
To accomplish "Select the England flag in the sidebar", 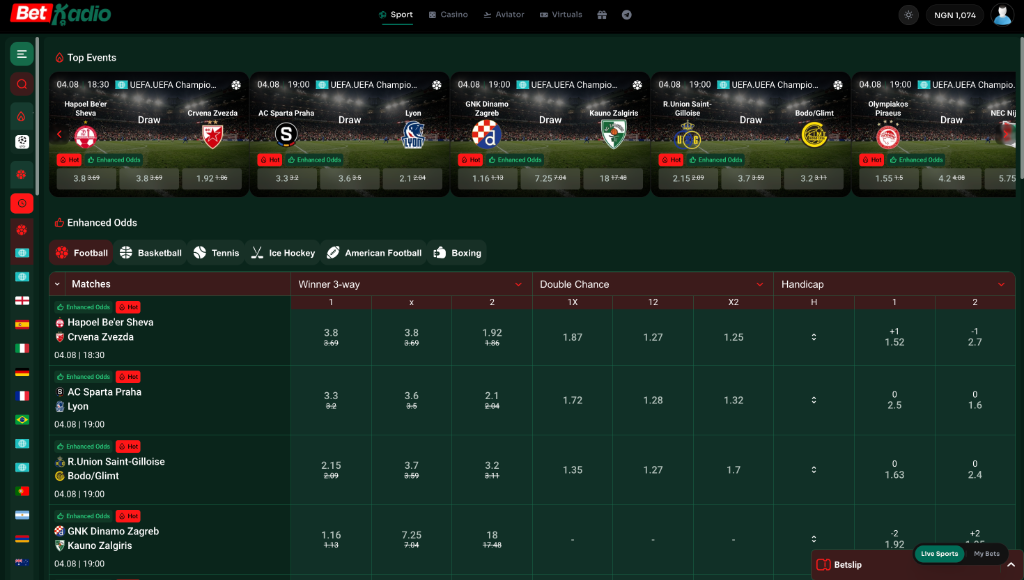I will [x=22, y=300].
